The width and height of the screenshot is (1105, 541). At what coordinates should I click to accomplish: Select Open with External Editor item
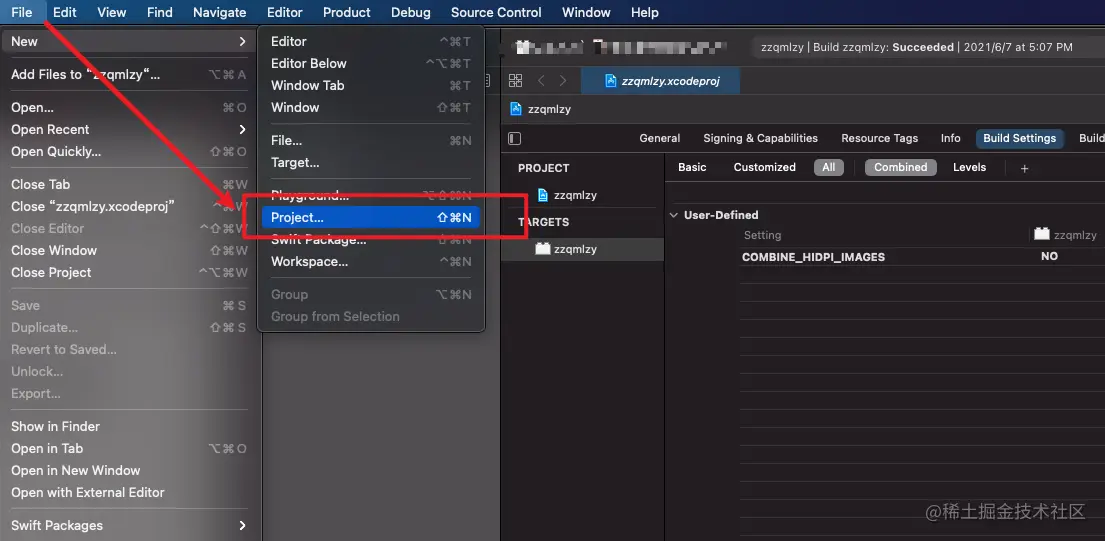point(128,492)
